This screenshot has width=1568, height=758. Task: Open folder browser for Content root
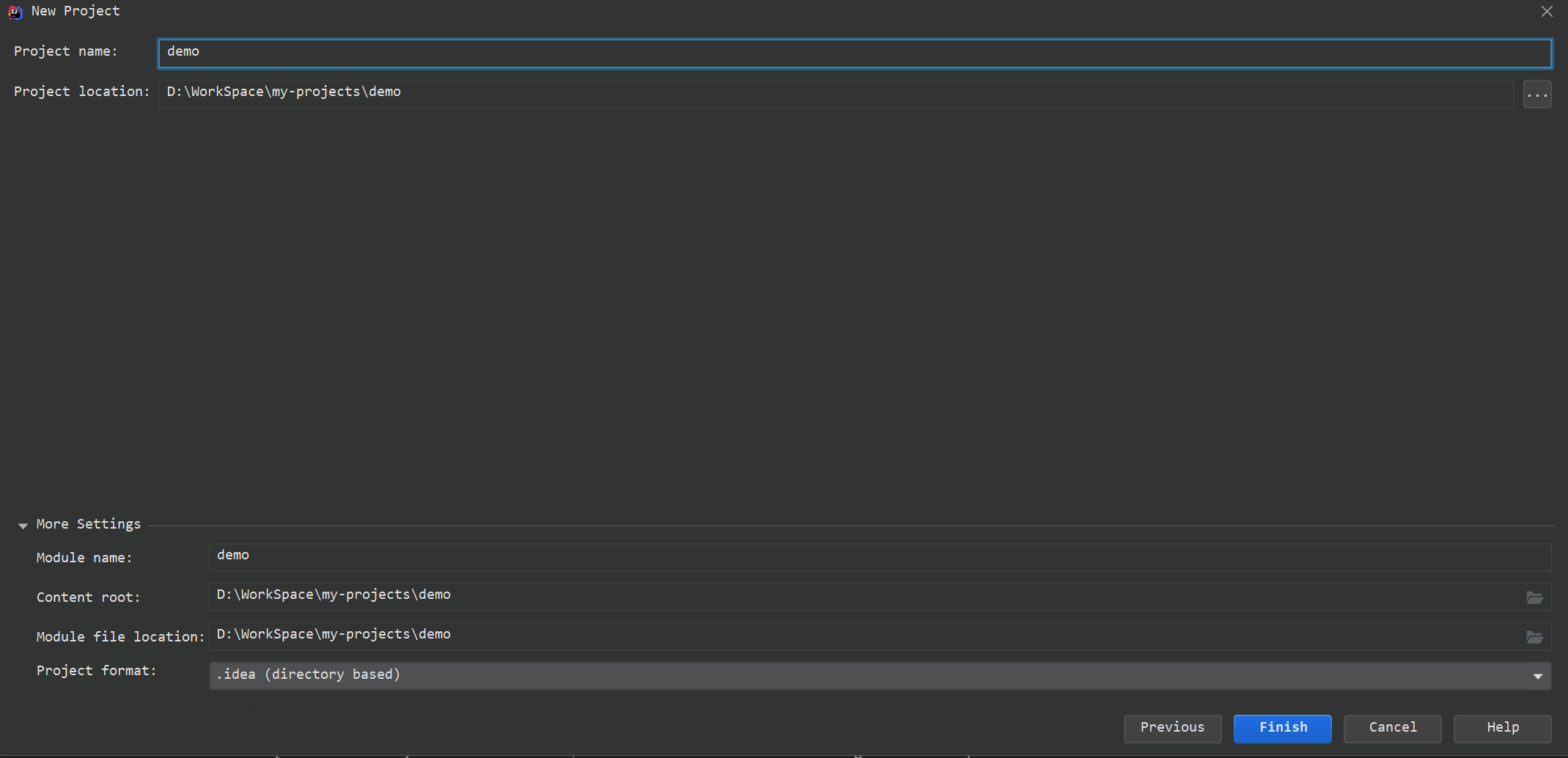pos(1534,597)
